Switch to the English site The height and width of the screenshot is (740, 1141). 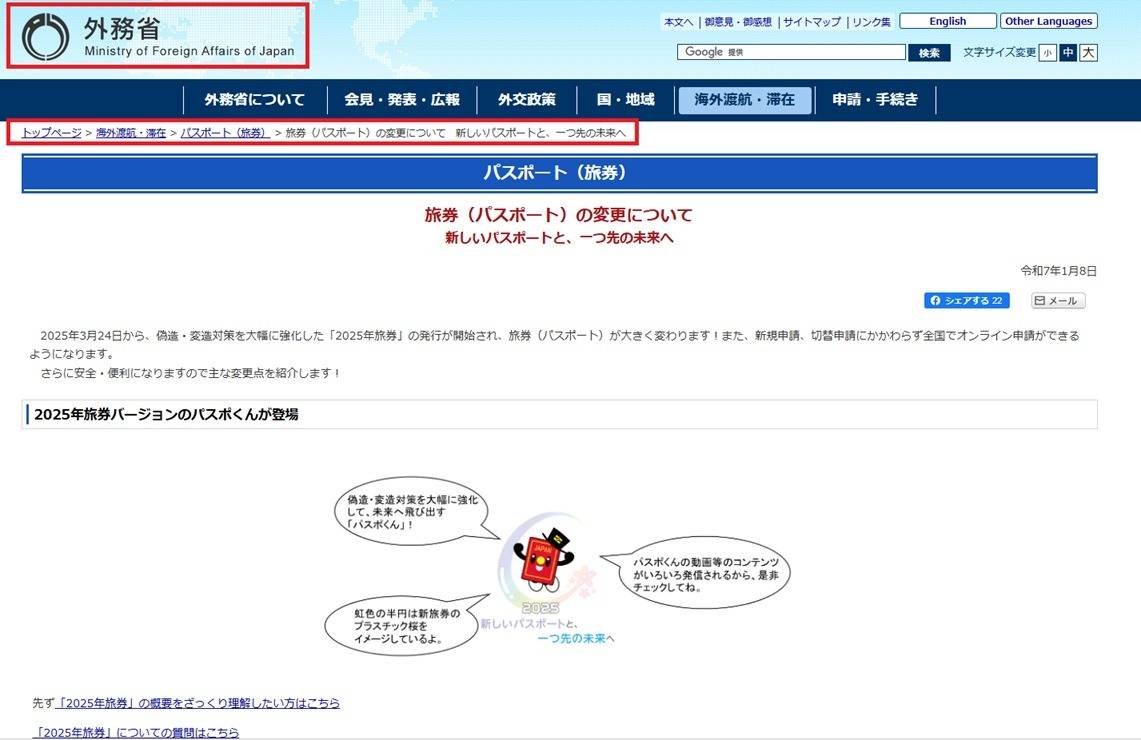947,21
